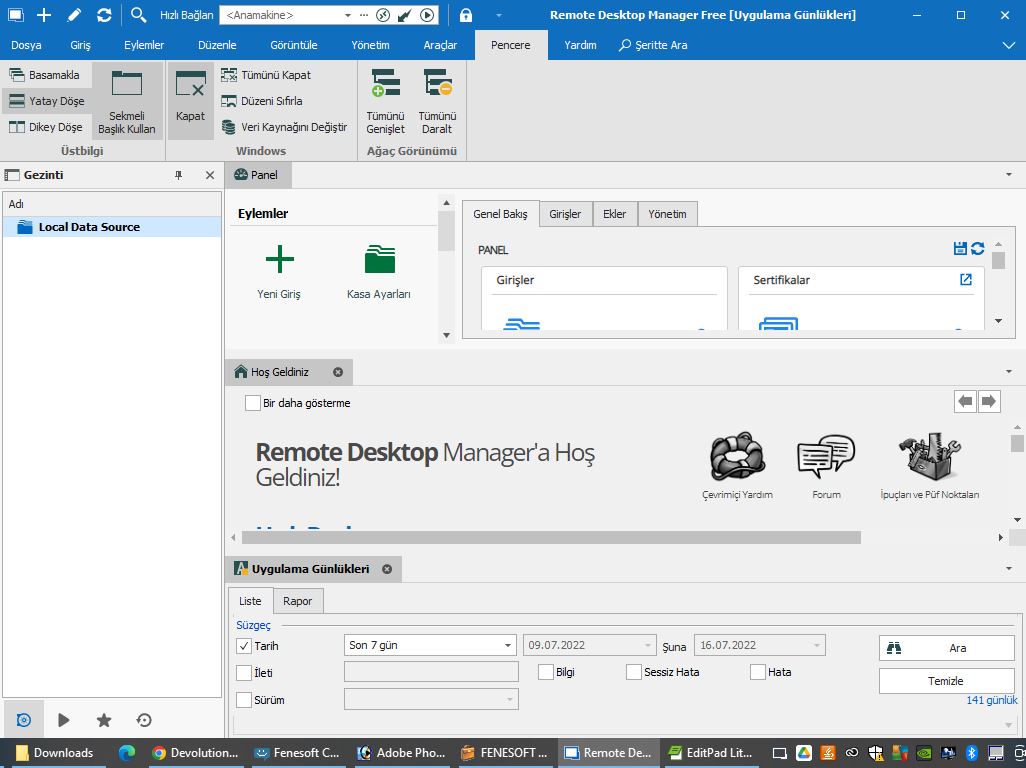
Task: Click the İleti text input field
Action: pos(431,672)
